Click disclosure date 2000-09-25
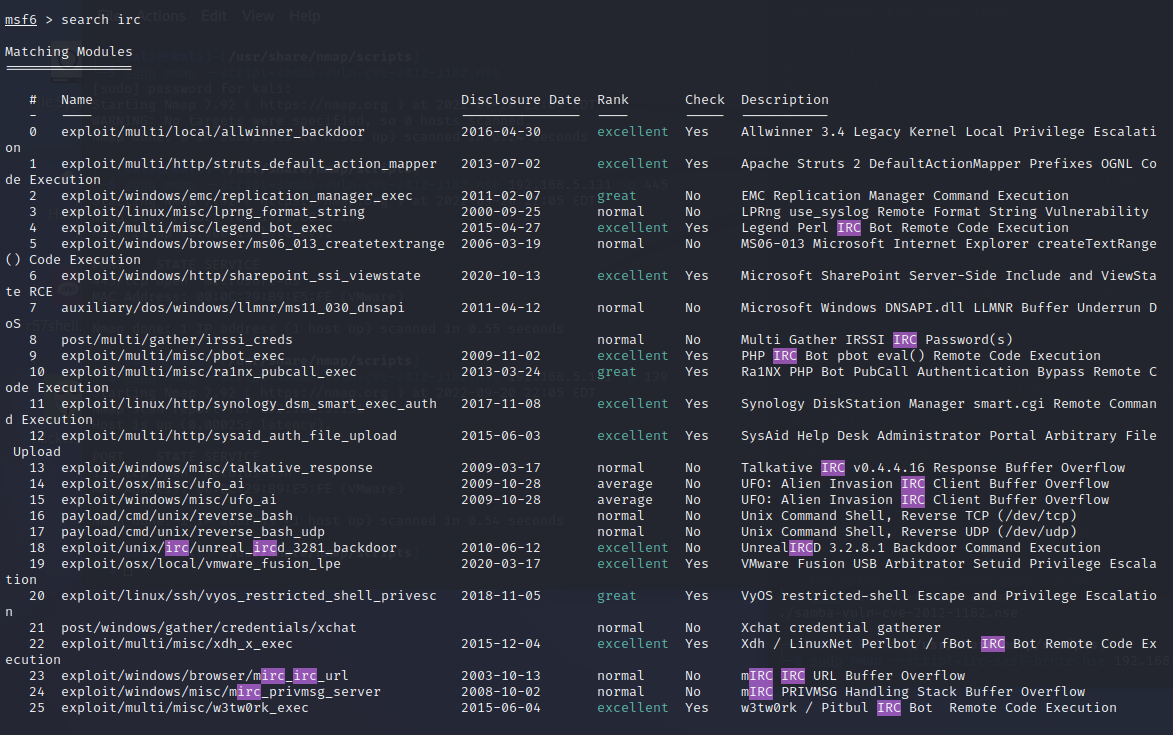 coord(500,212)
